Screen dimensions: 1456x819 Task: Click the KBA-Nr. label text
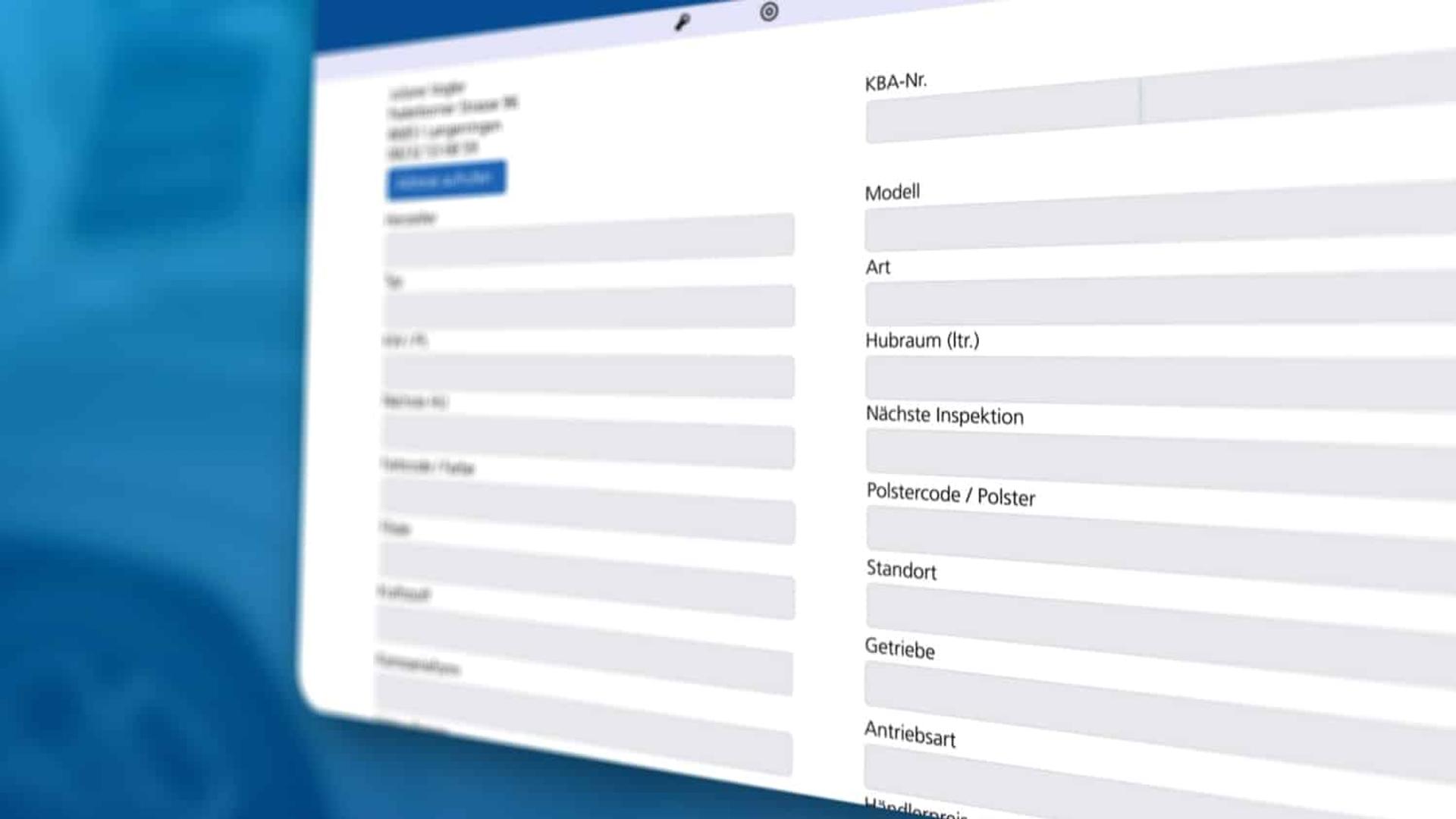(x=896, y=81)
